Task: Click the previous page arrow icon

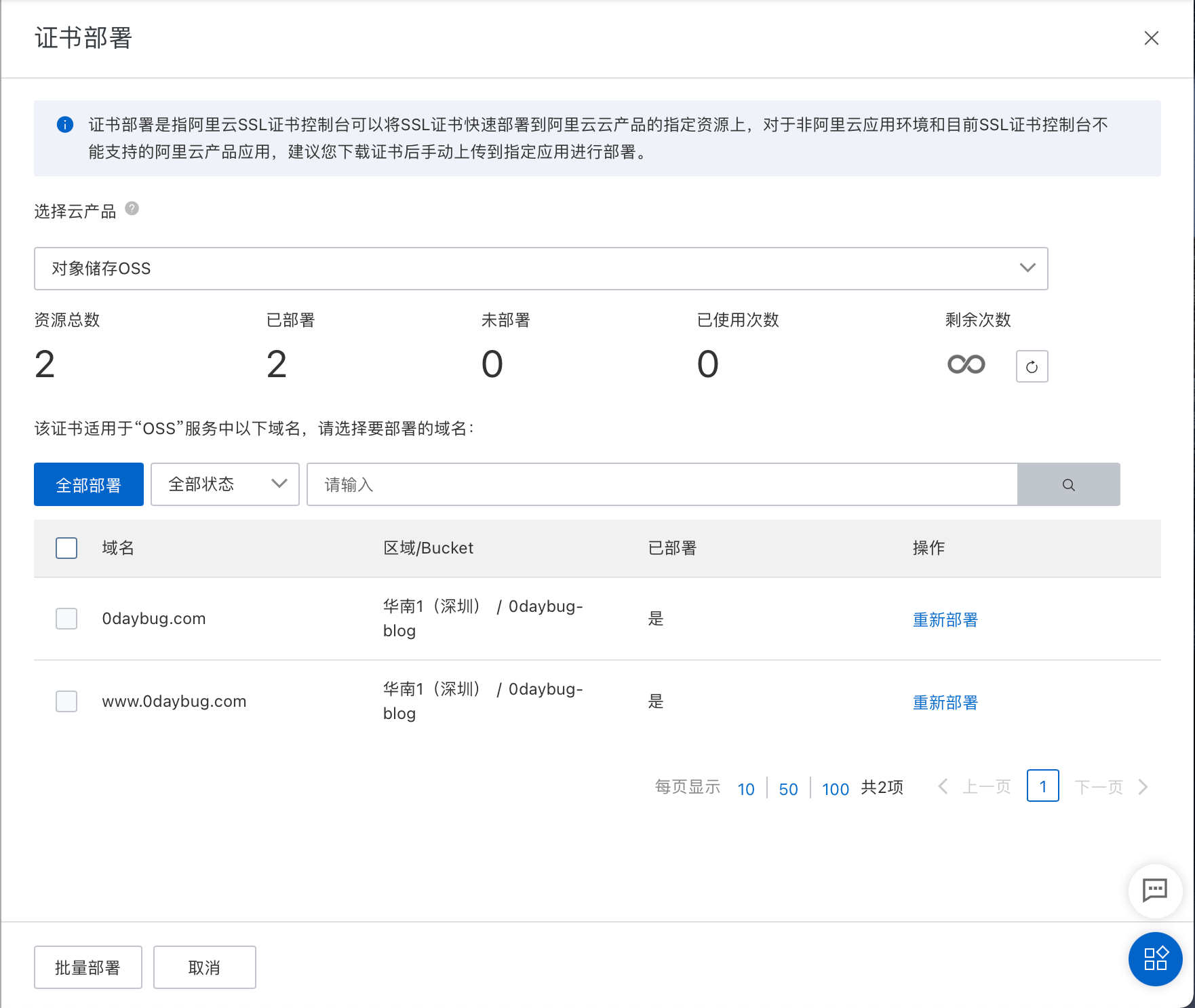Action: (943, 786)
